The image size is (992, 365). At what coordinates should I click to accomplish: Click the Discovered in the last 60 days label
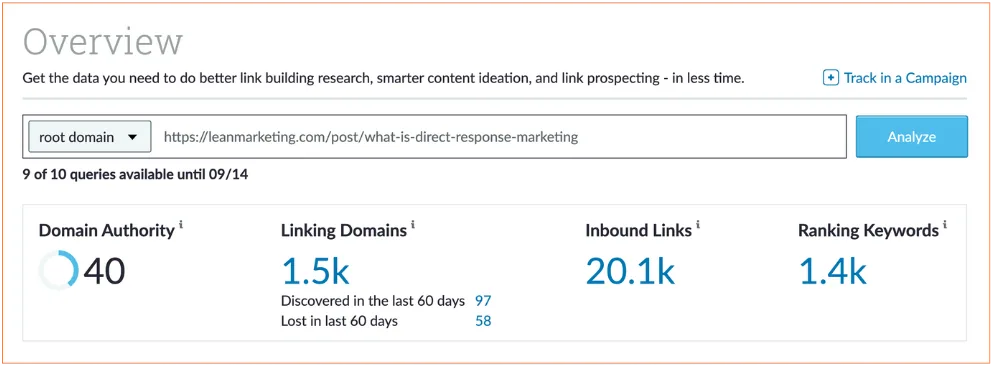[x=373, y=300]
